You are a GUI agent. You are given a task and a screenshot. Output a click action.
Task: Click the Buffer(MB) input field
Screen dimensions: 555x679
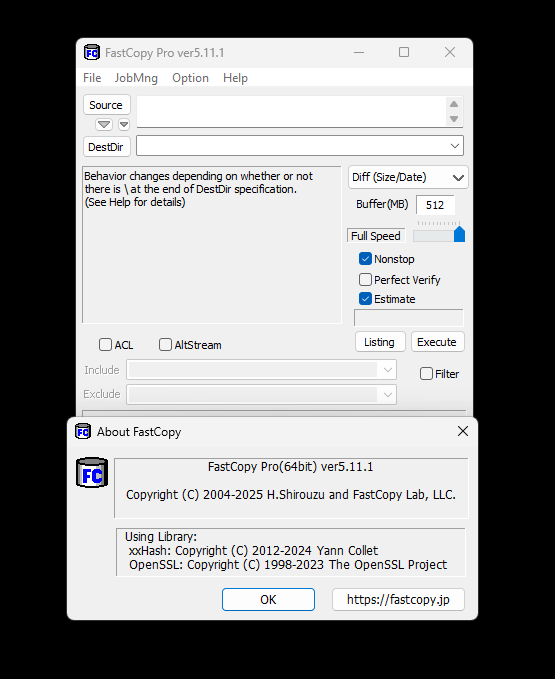point(435,205)
